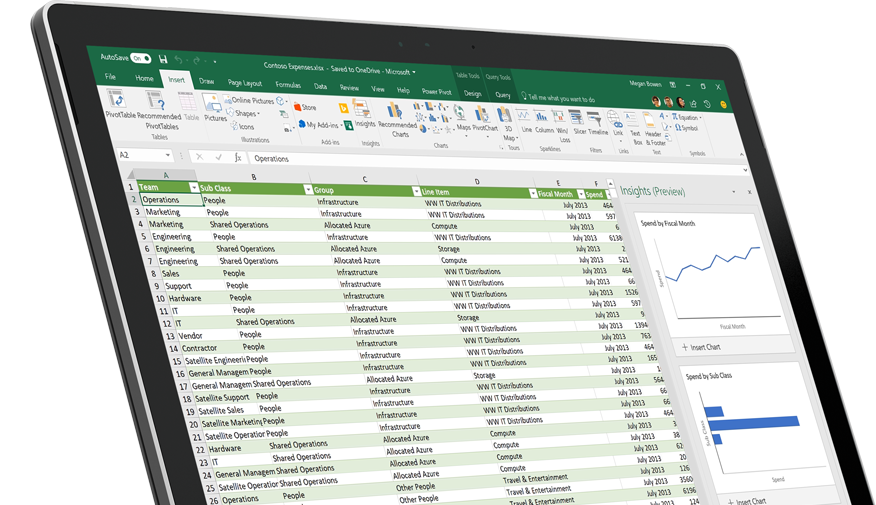Close the Insights (Preview) pane
This screenshot has width=876, height=505.
click(749, 192)
